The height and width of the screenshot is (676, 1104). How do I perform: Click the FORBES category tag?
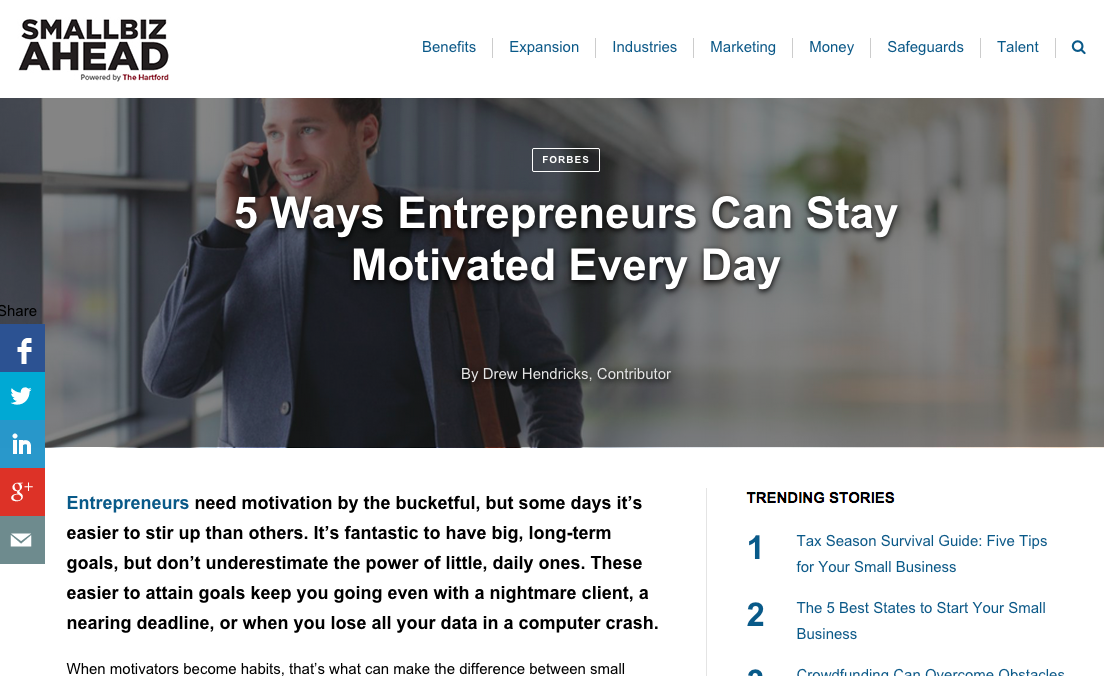(565, 160)
